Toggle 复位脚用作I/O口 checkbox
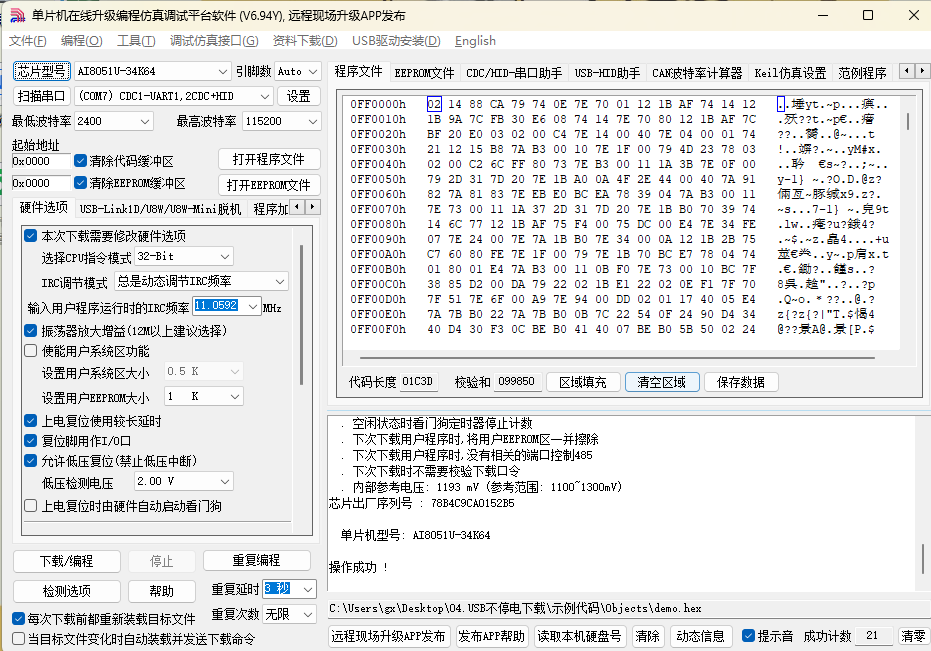This screenshot has width=931, height=651. pyautogui.click(x=31, y=441)
